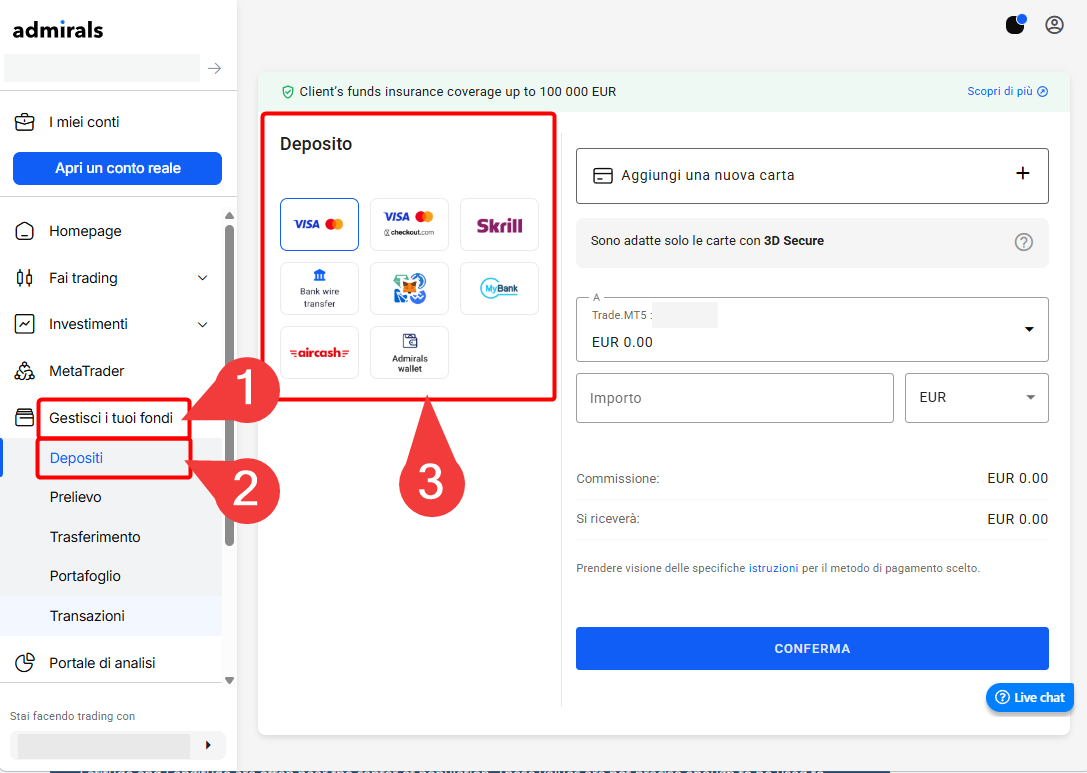Click sidebar scroll down arrow
Image resolution: width=1087 pixels, height=773 pixels.
click(x=229, y=680)
